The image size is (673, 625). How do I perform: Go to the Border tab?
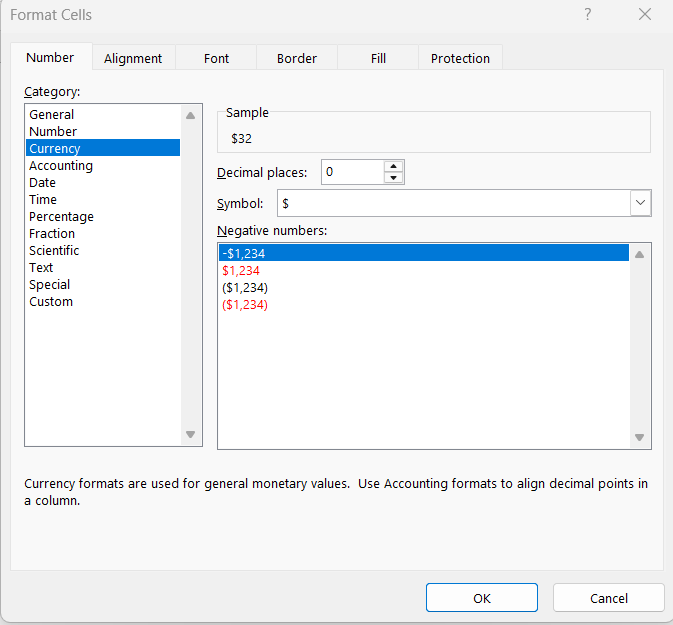click(x=297, y=59)
